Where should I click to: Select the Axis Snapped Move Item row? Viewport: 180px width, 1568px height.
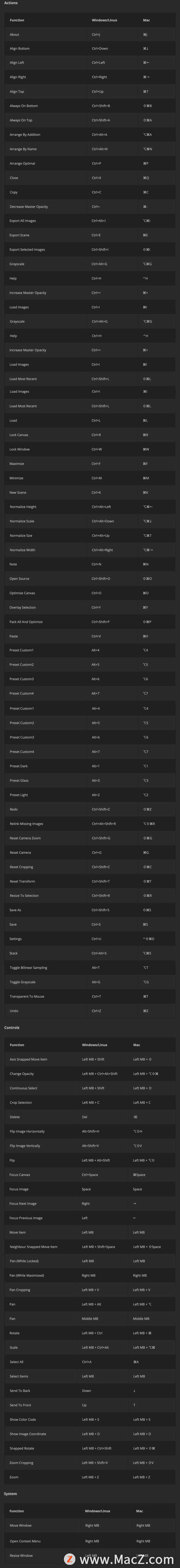click(x=90, y=1060)
